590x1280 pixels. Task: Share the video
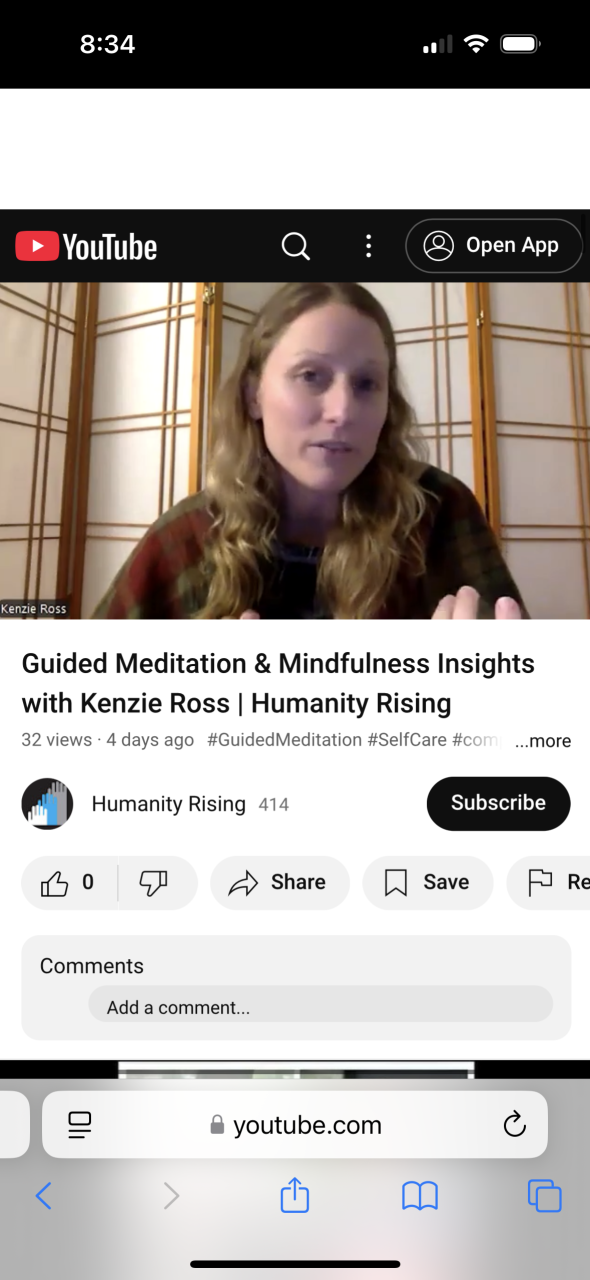(279, 882)
